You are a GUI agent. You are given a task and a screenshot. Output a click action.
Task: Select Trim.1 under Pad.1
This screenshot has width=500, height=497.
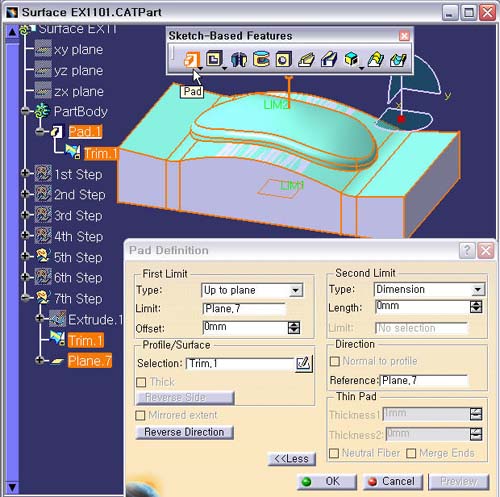click(101, 153)
